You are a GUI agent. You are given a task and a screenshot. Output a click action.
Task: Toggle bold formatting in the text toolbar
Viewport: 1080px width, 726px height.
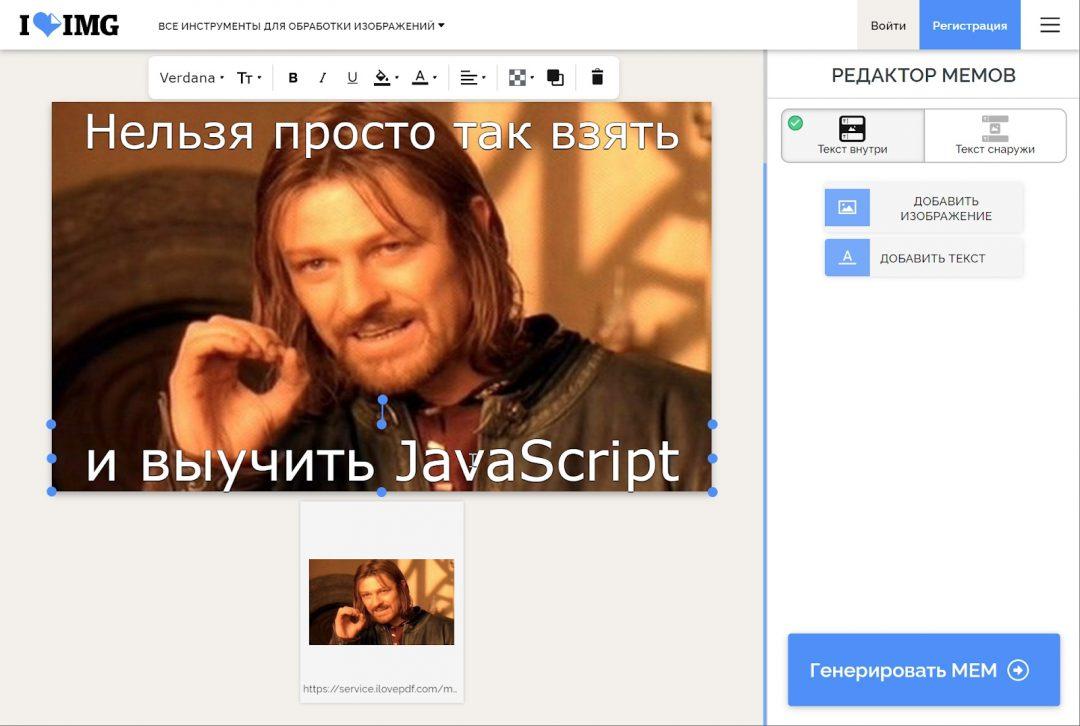293,77
